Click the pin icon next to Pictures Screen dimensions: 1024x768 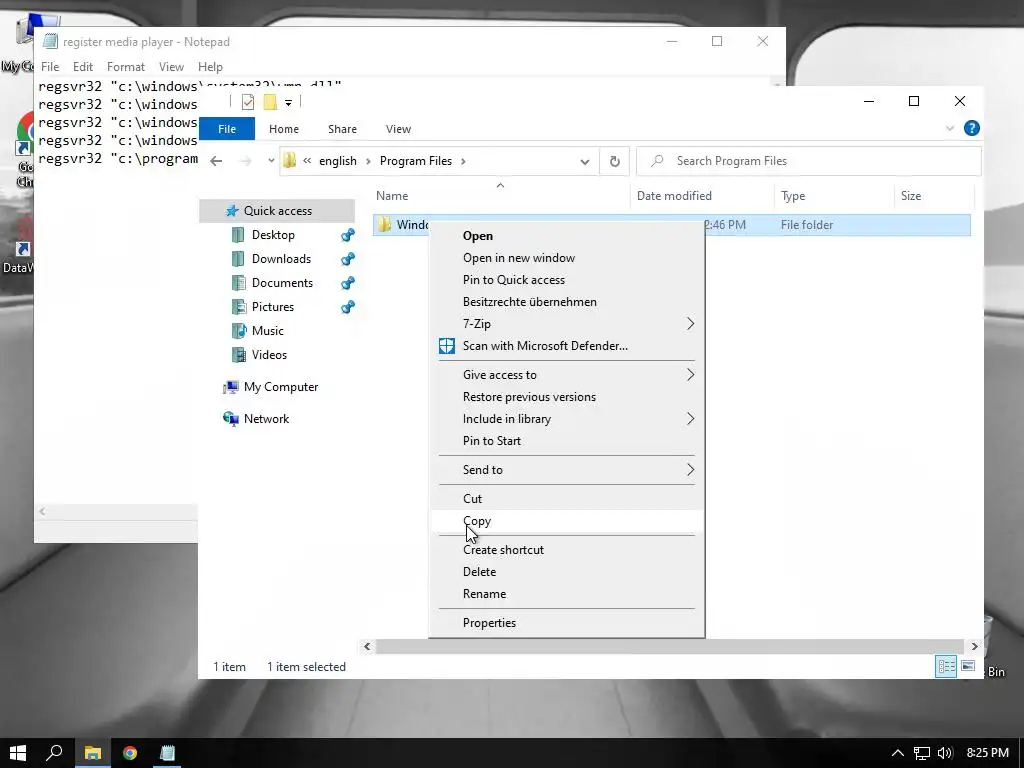[x=348, y=307]
